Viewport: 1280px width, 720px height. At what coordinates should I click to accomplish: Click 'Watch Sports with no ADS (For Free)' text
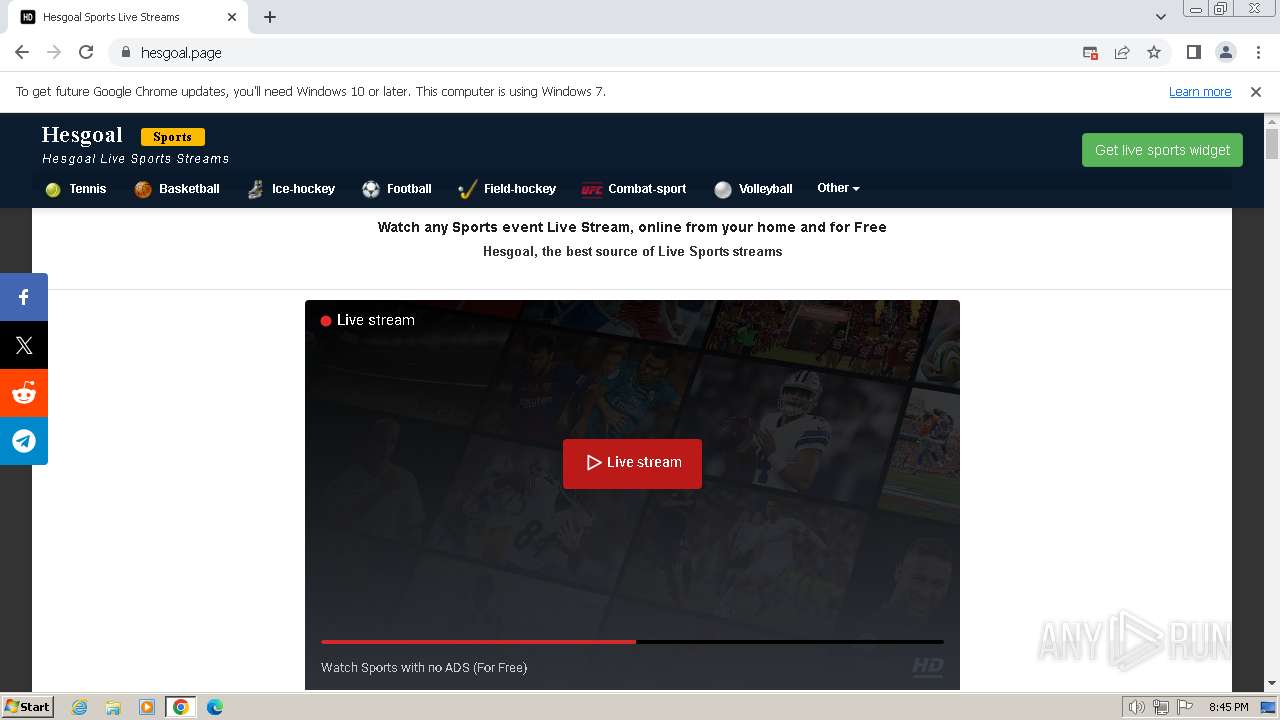[x=424, y=667]
